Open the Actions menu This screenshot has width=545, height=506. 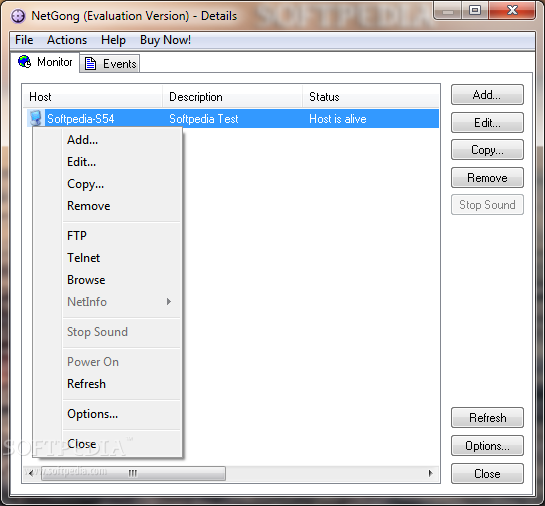click(67, 40)
